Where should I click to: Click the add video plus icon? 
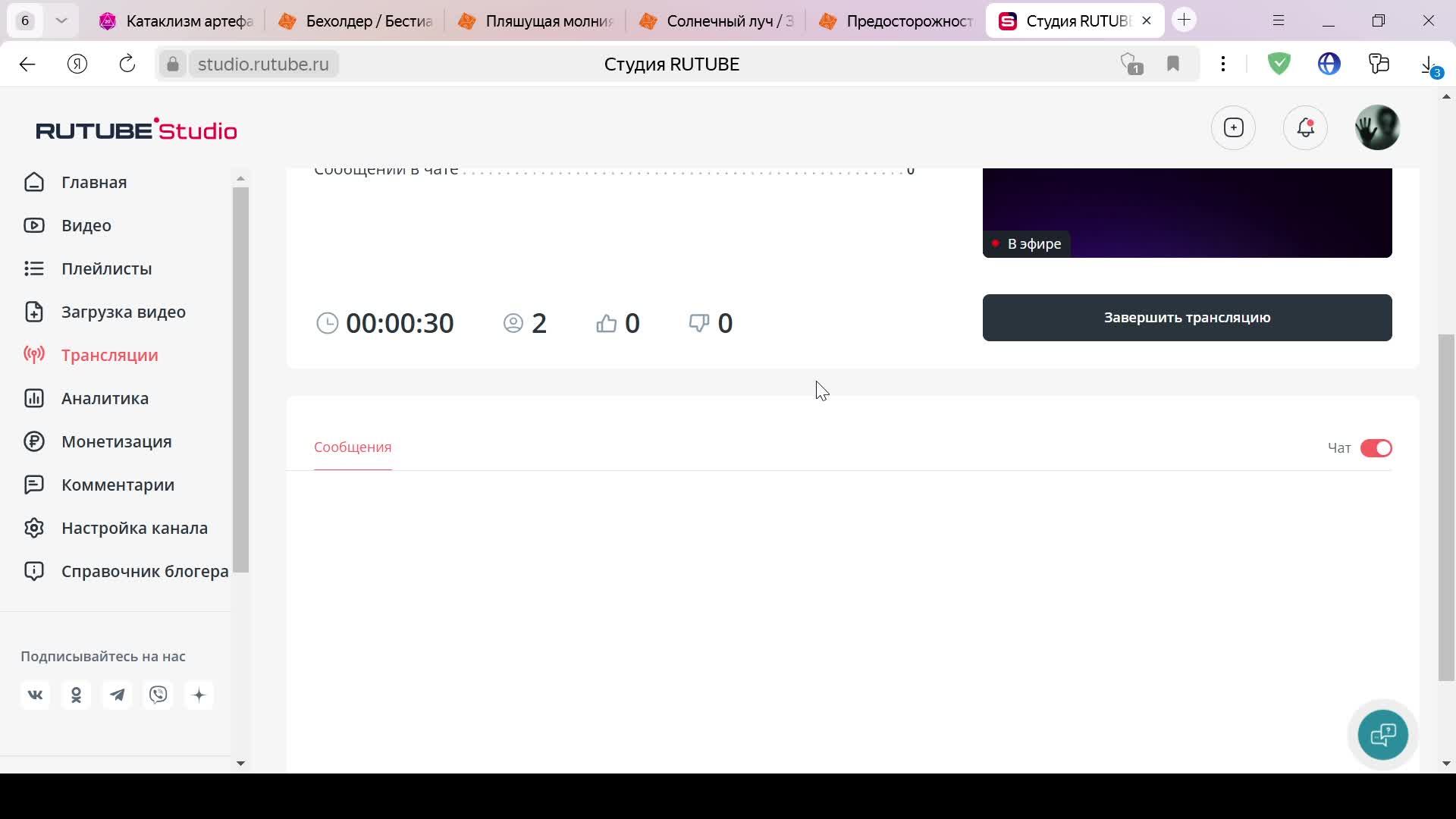pos(1234,127)
